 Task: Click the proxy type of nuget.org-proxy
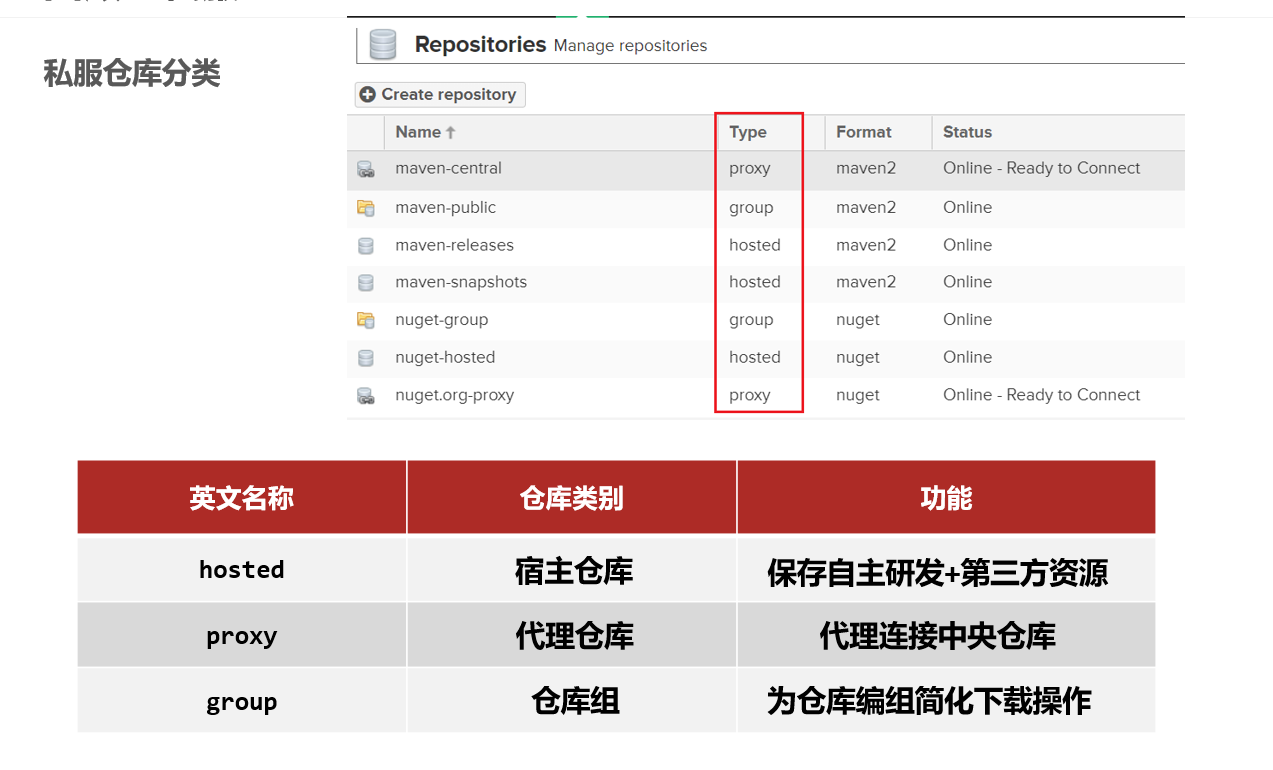(x=750, y=396)
